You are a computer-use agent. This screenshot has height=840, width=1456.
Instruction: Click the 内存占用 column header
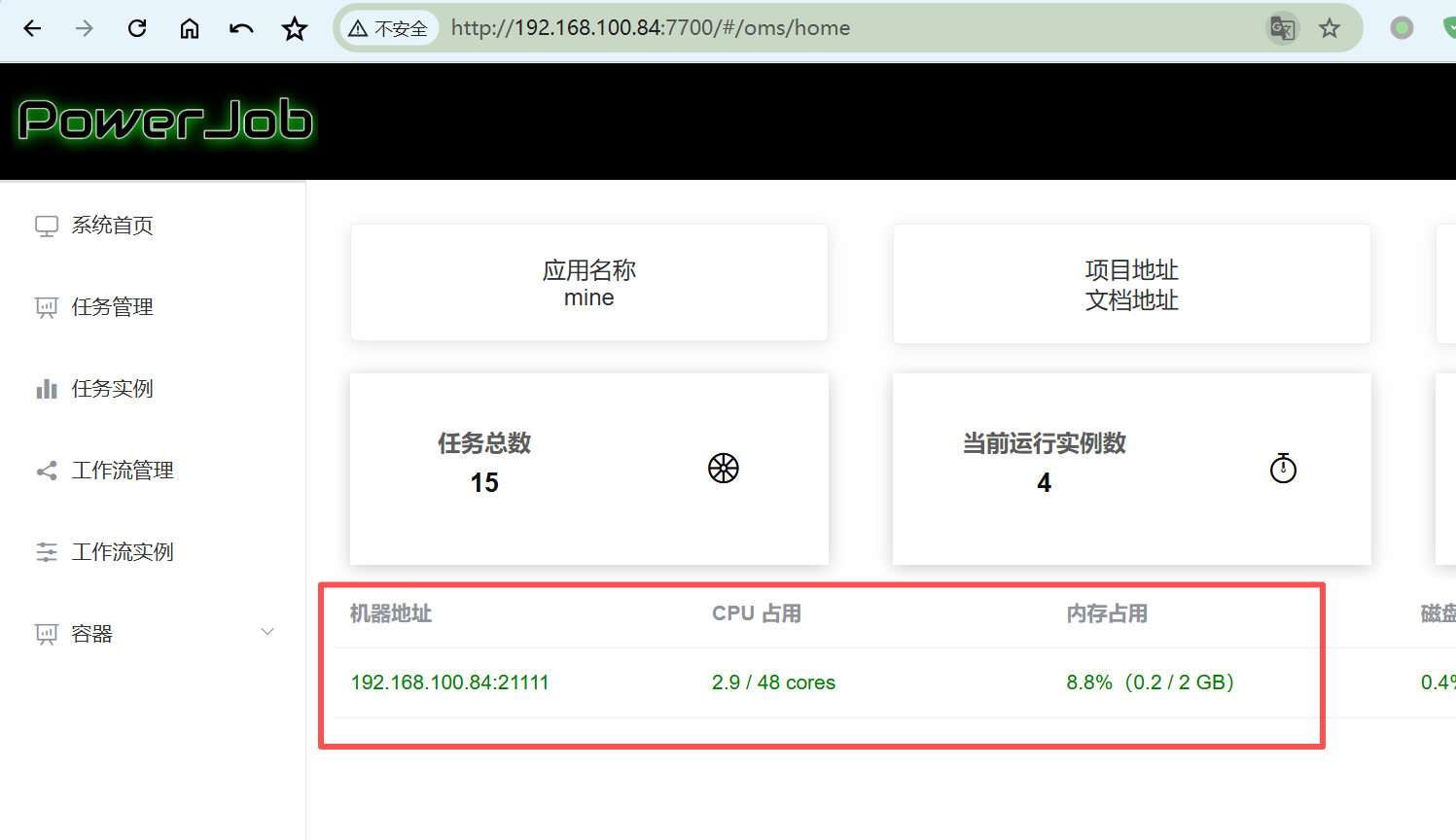click(x=1107, y=613)
